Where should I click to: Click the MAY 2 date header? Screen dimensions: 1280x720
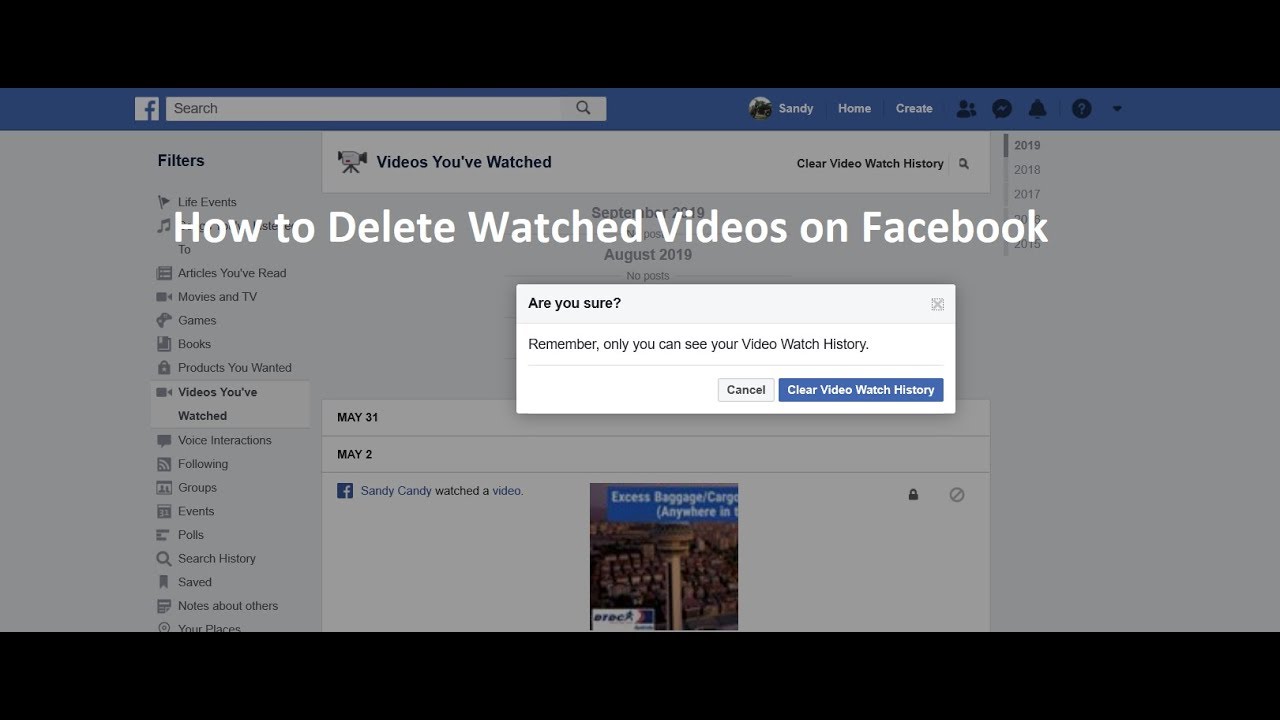point(354,455)
